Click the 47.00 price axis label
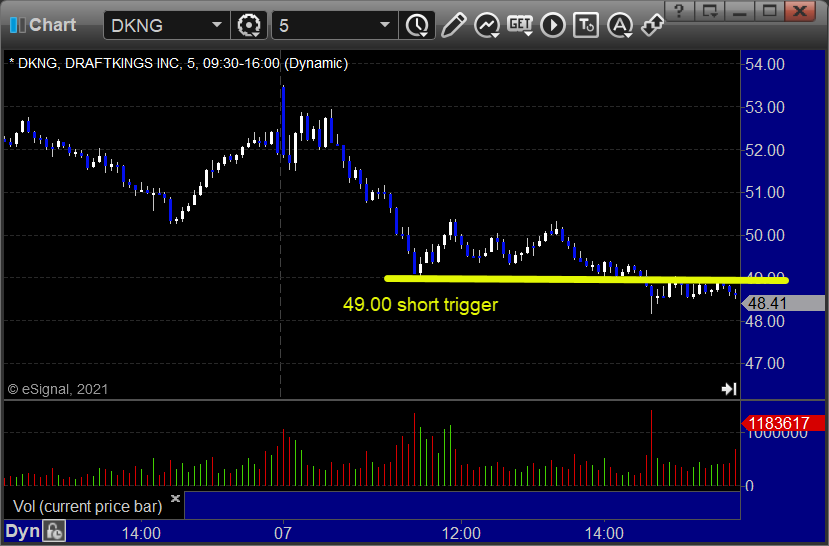This screenshot has height=546, width=829. (x=764, y=364)
